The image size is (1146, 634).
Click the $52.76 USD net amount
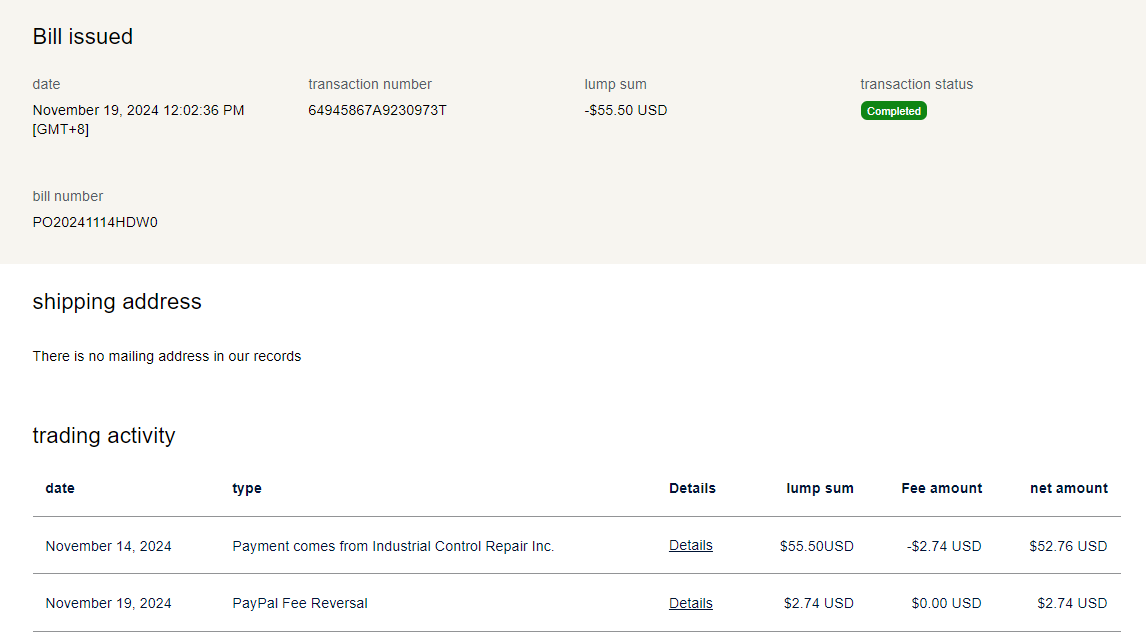point(1067,546)
